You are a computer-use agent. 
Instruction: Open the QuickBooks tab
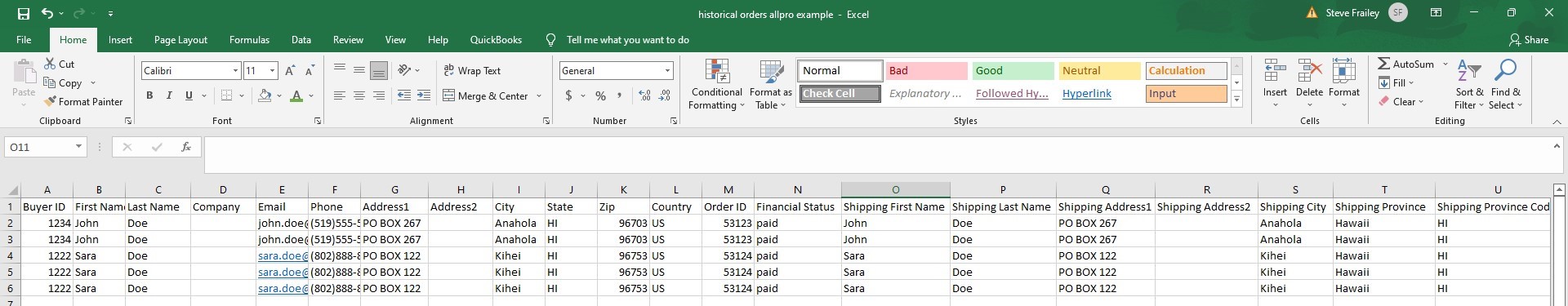coord(496,39)
